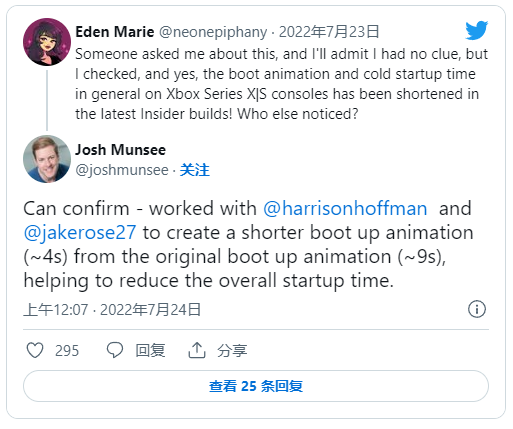This screenshot has height=429, width=513.
Task: Open the @neonepiphany handle
Action: pyautogui.click(x=213, y=32)
